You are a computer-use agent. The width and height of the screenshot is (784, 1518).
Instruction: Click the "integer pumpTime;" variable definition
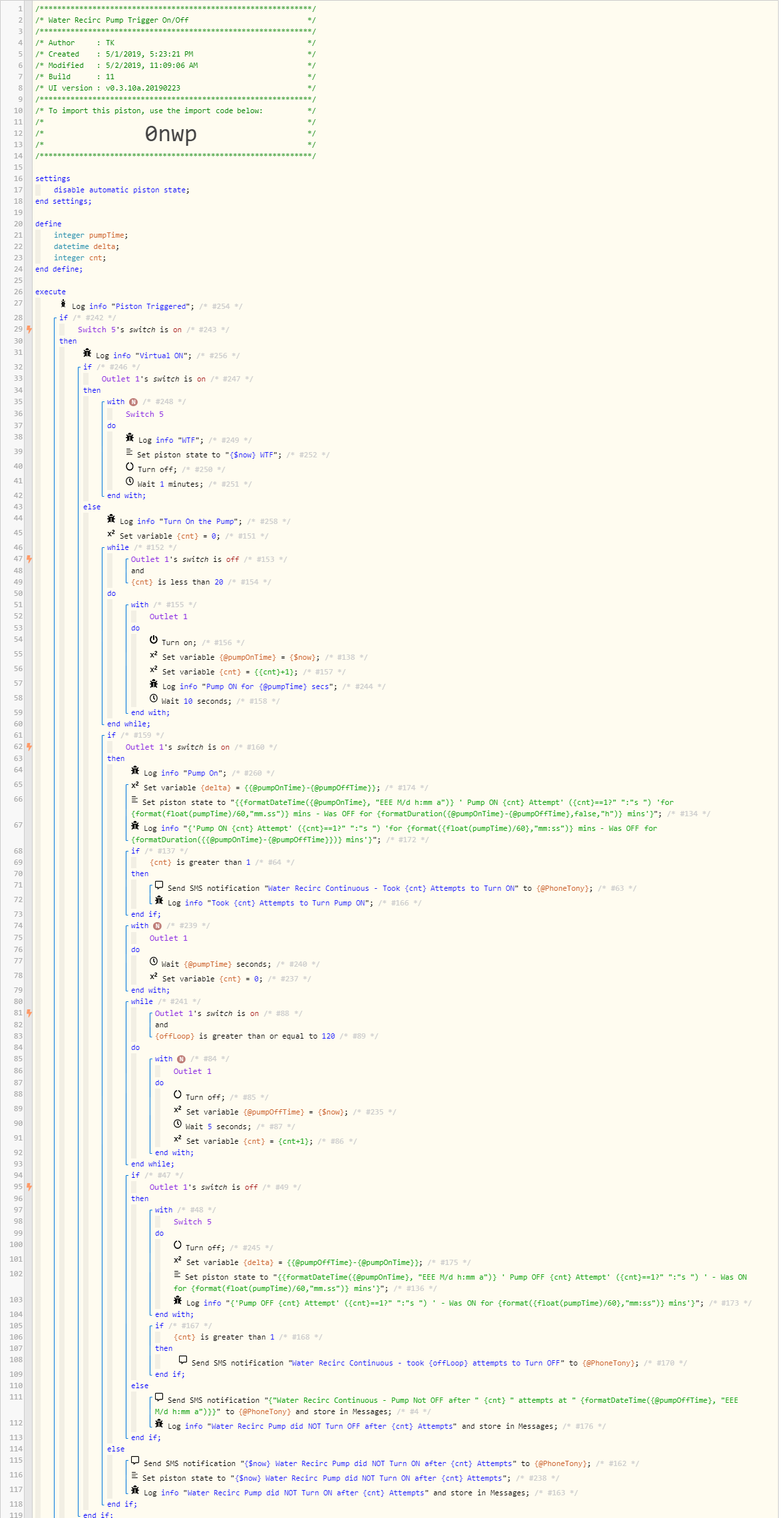(91, 235)
